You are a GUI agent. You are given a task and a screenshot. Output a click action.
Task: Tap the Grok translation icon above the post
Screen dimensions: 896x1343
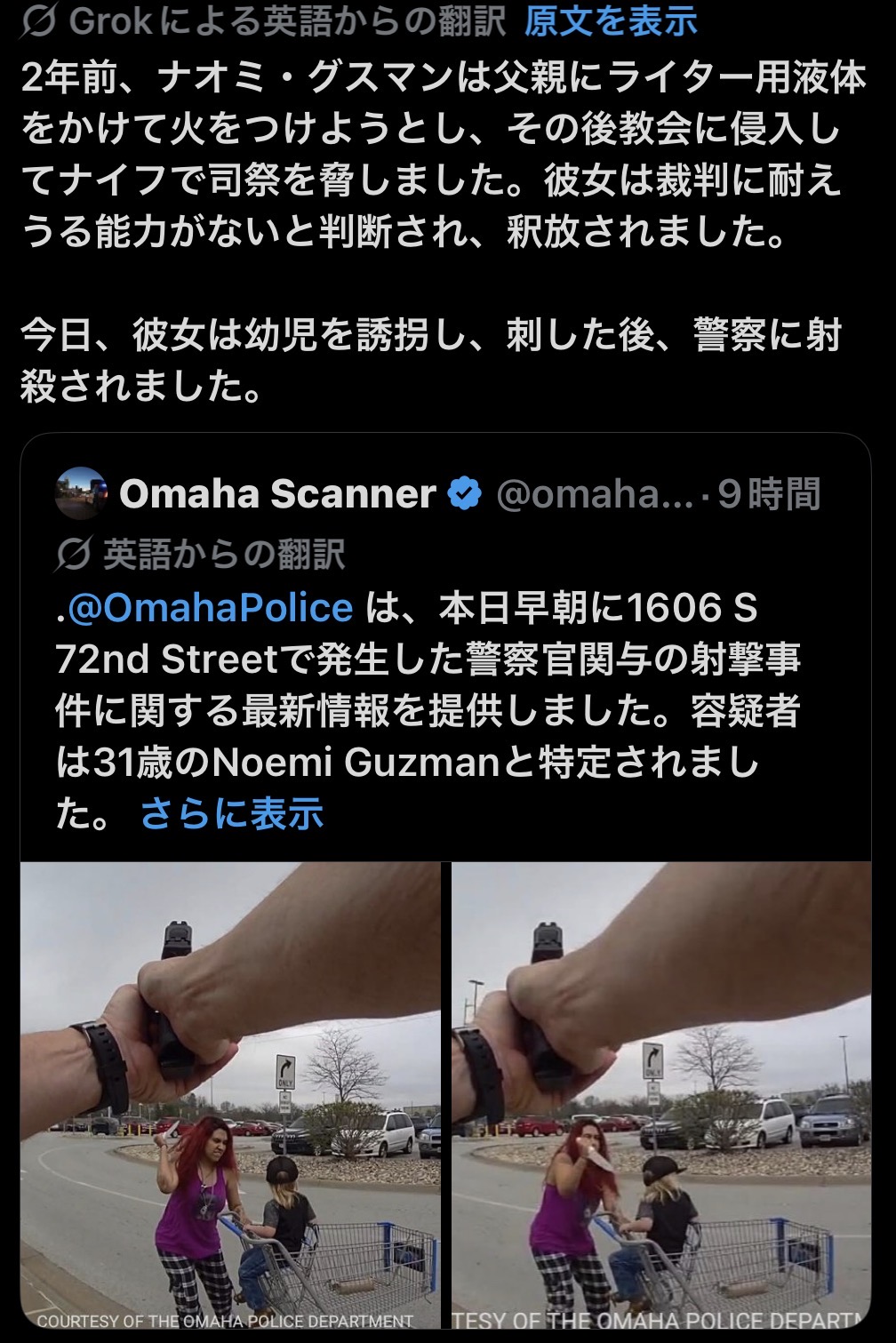(x=40, y=21)
